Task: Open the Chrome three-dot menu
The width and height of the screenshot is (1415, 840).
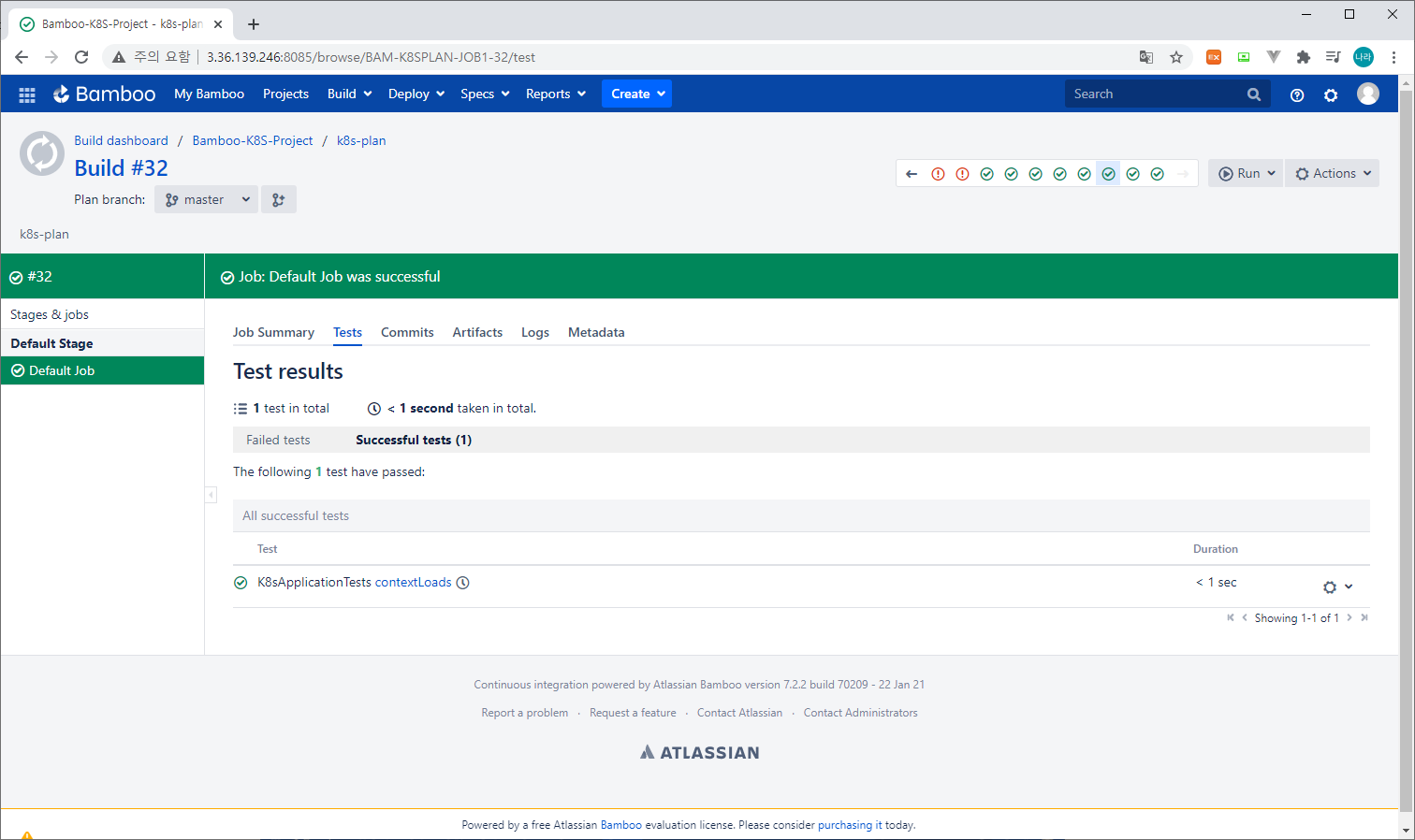Action: click(1393, 57)
